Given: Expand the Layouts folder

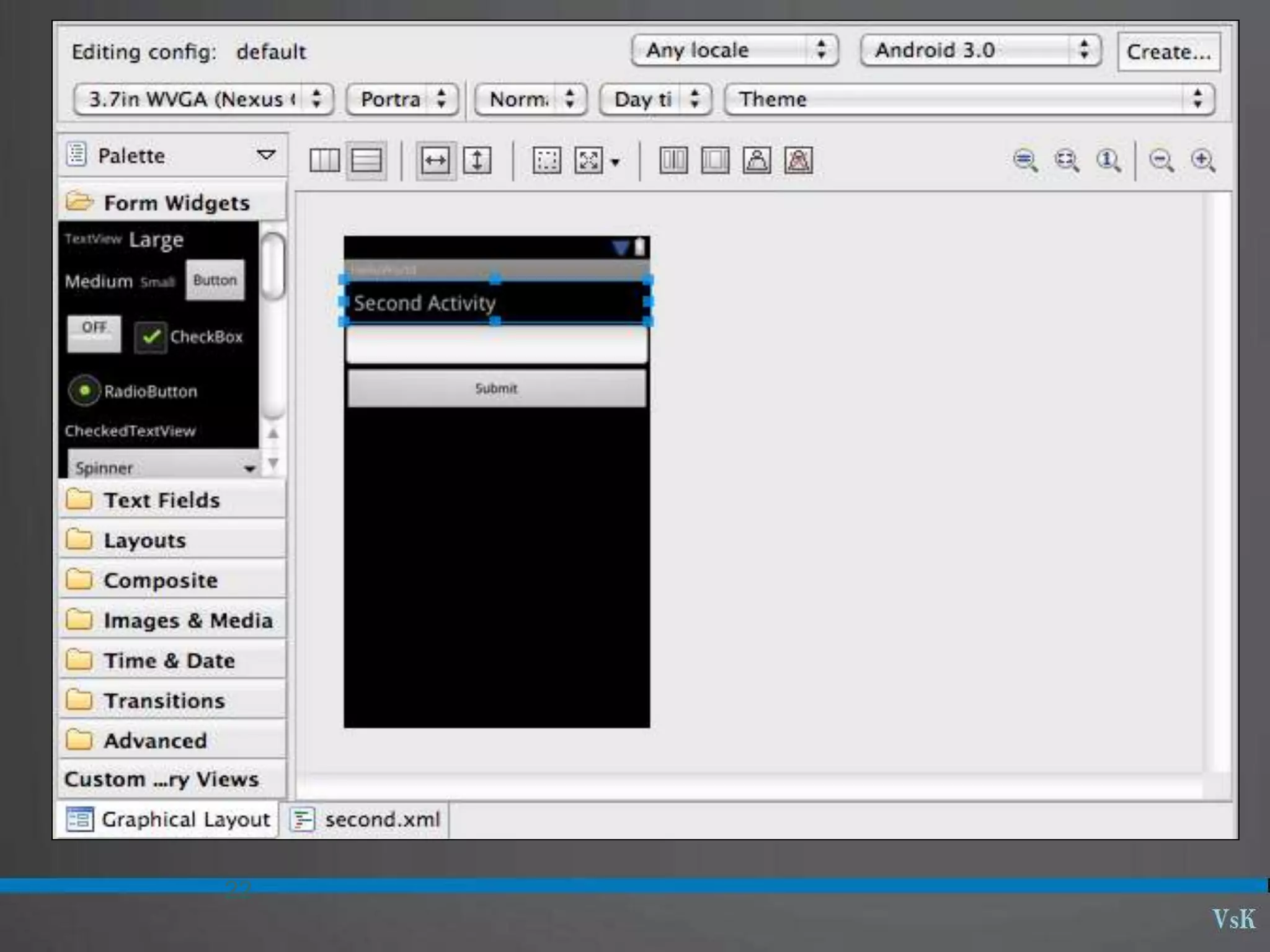Looking at the screenshot, I should tap(172, 540).
